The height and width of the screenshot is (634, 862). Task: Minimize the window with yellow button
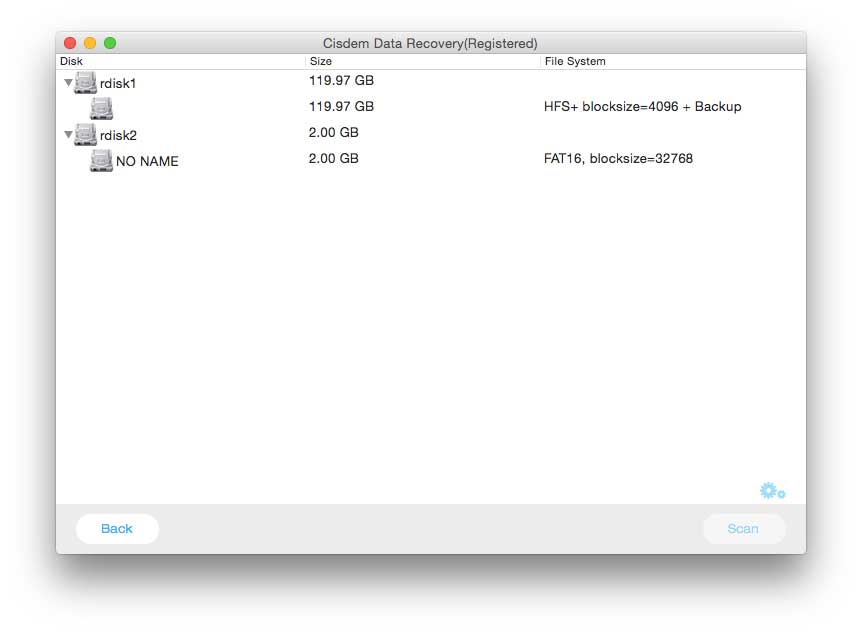90,43
